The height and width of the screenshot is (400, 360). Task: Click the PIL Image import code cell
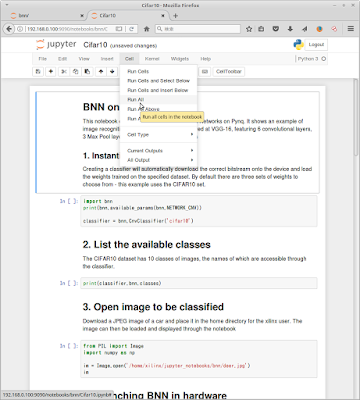point(199,359)
